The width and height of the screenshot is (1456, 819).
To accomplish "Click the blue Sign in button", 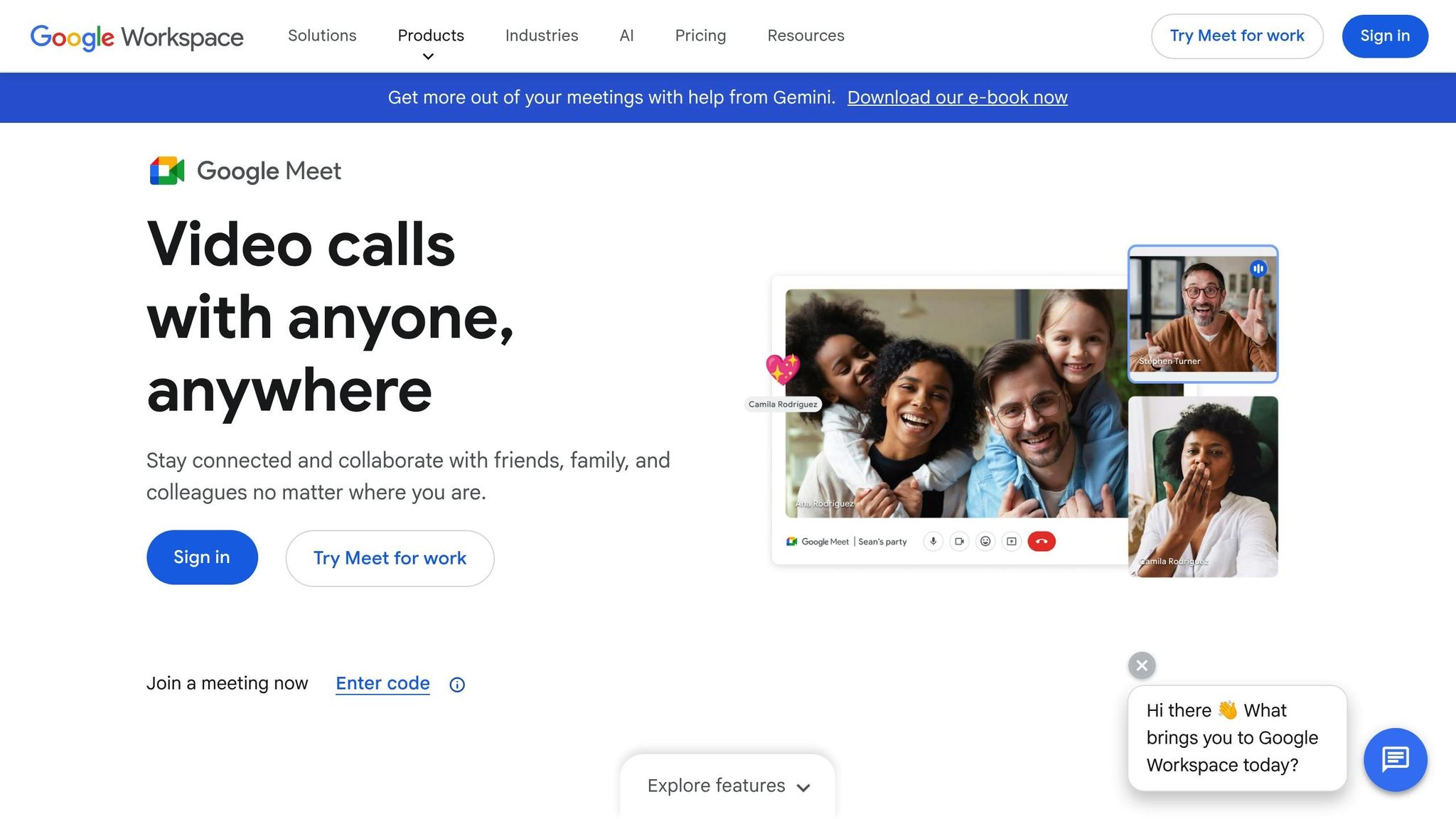I will 203,557.
